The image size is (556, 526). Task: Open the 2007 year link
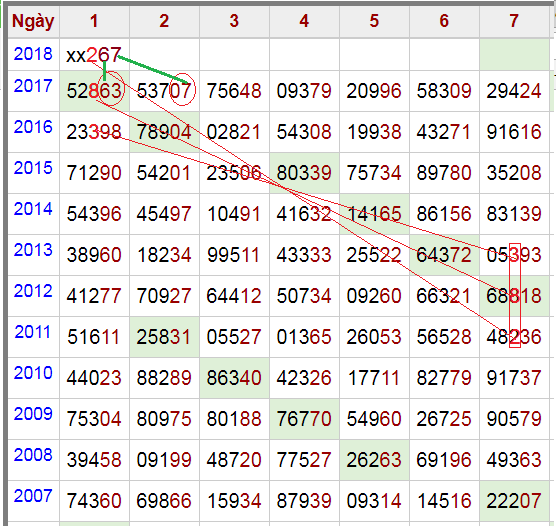pos(33,496)
